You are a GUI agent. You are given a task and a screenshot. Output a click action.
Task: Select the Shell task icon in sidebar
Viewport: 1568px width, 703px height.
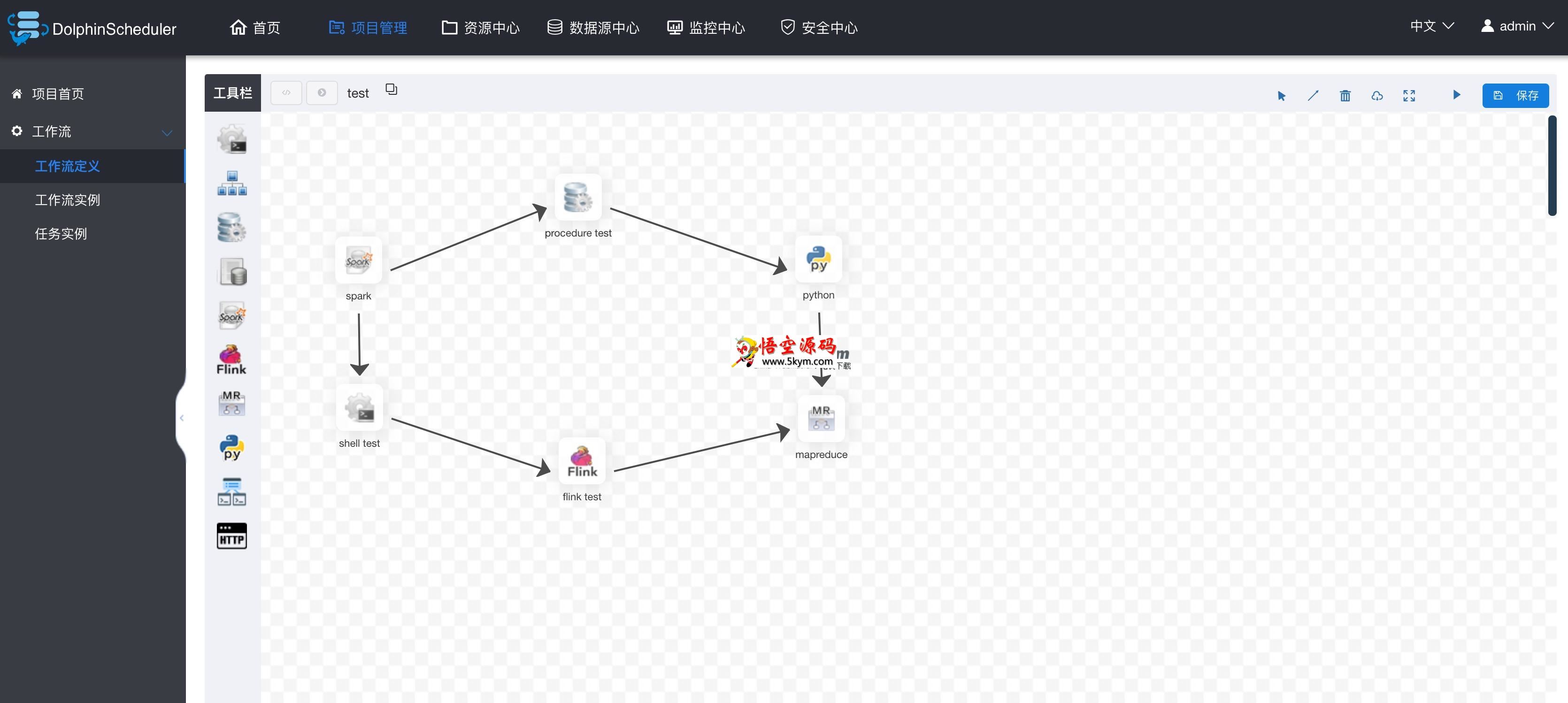(x=231, y=139)
